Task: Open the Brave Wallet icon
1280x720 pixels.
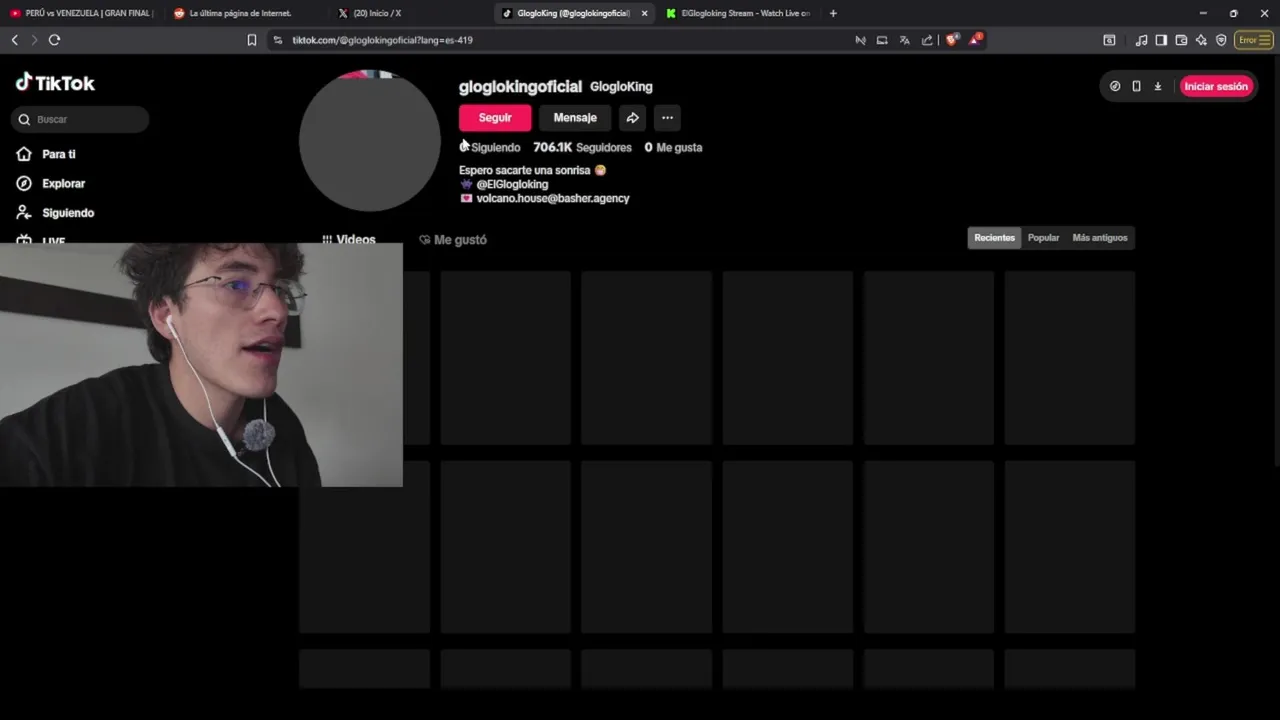Action: (x=1181, y=40)
